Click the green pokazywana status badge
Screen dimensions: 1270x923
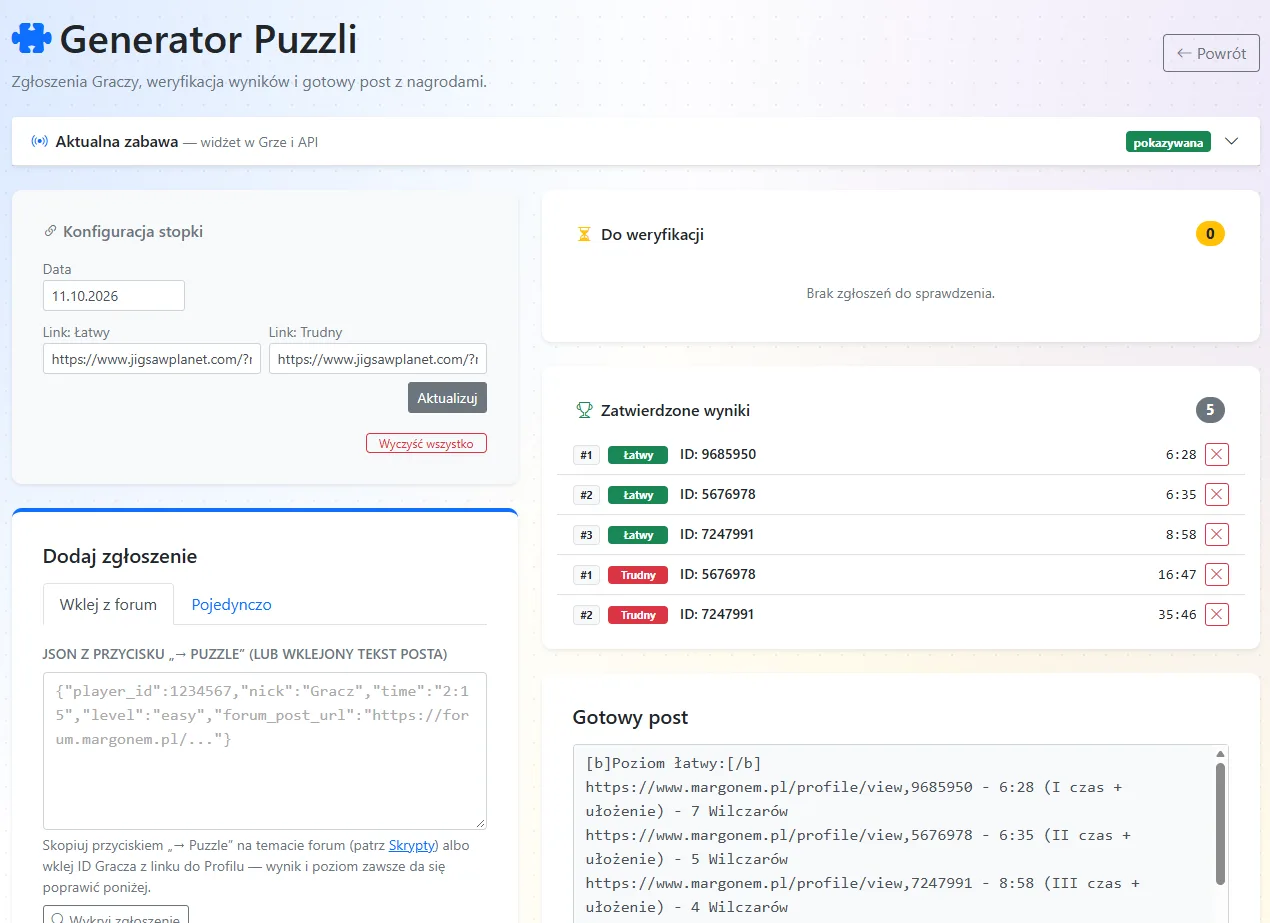coord(1168,142)
